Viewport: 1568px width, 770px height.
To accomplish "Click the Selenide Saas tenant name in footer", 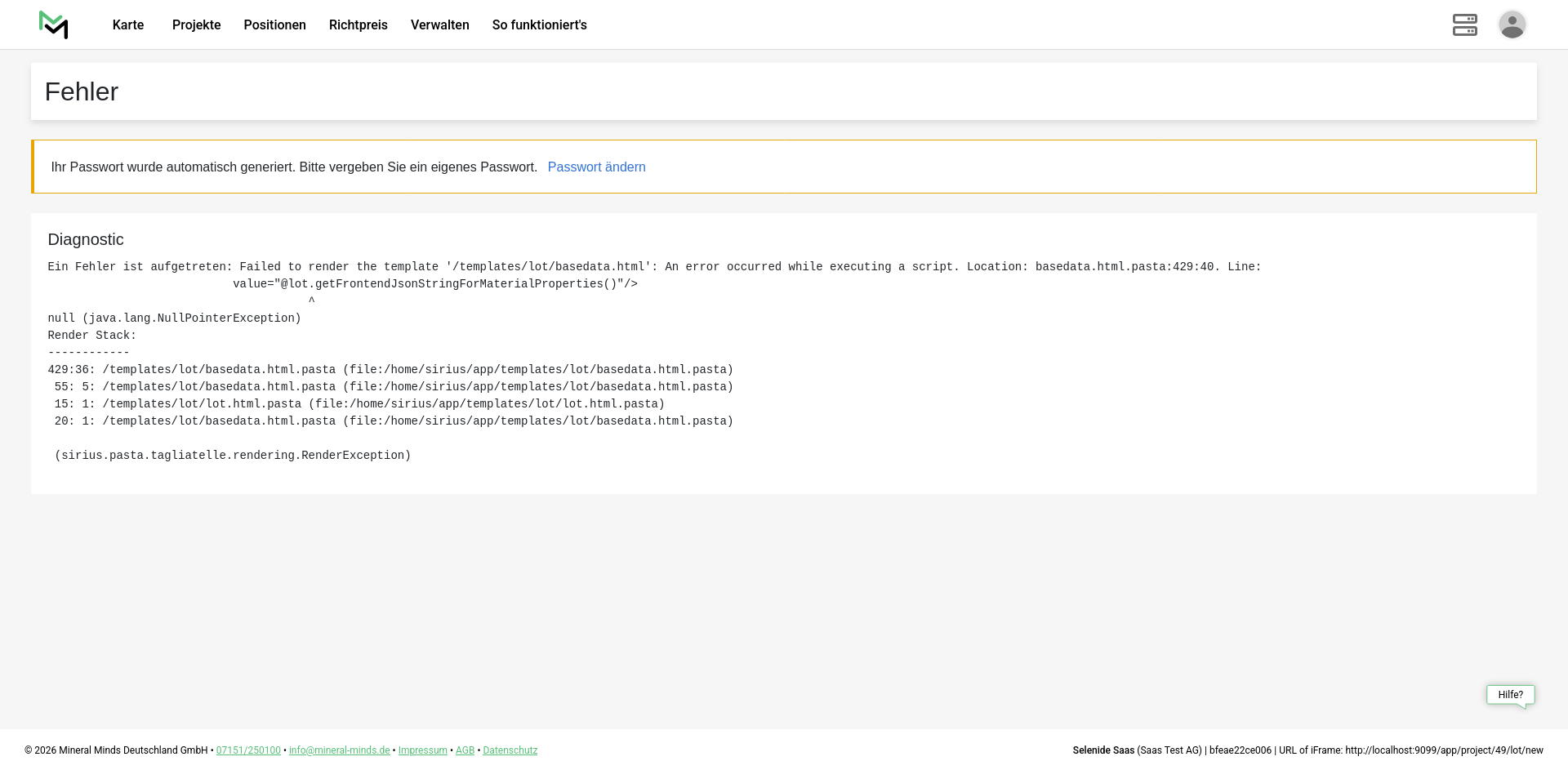I will pos(1102,750).
